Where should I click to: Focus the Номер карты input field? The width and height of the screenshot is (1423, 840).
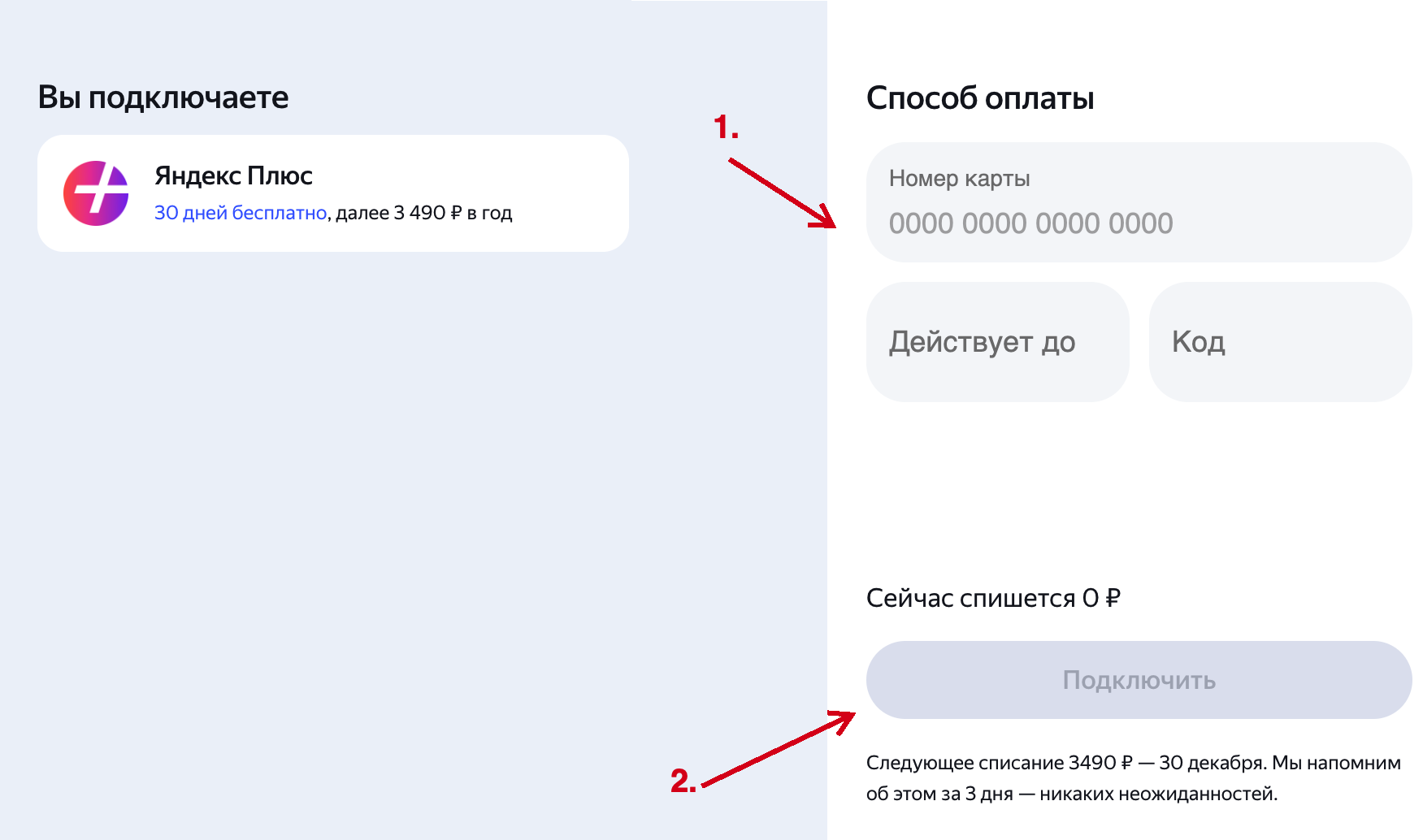point(1138,203)
